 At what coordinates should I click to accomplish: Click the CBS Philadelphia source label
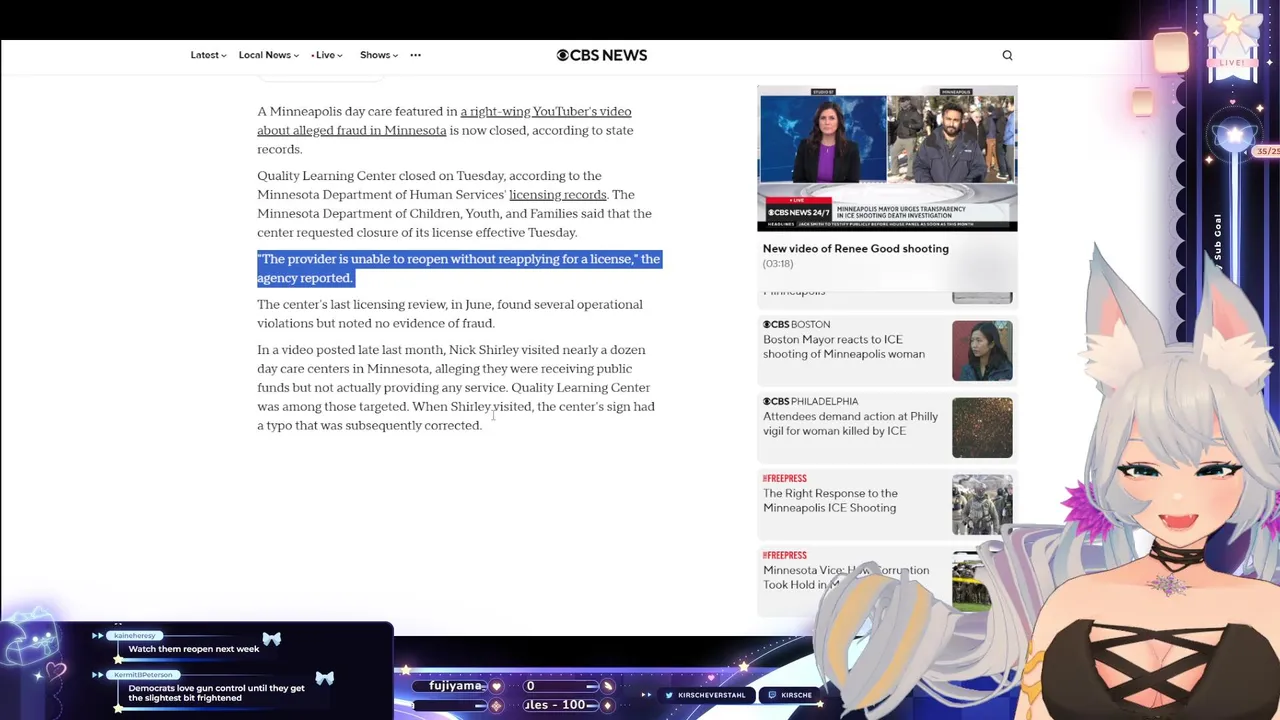click(810, 401)
